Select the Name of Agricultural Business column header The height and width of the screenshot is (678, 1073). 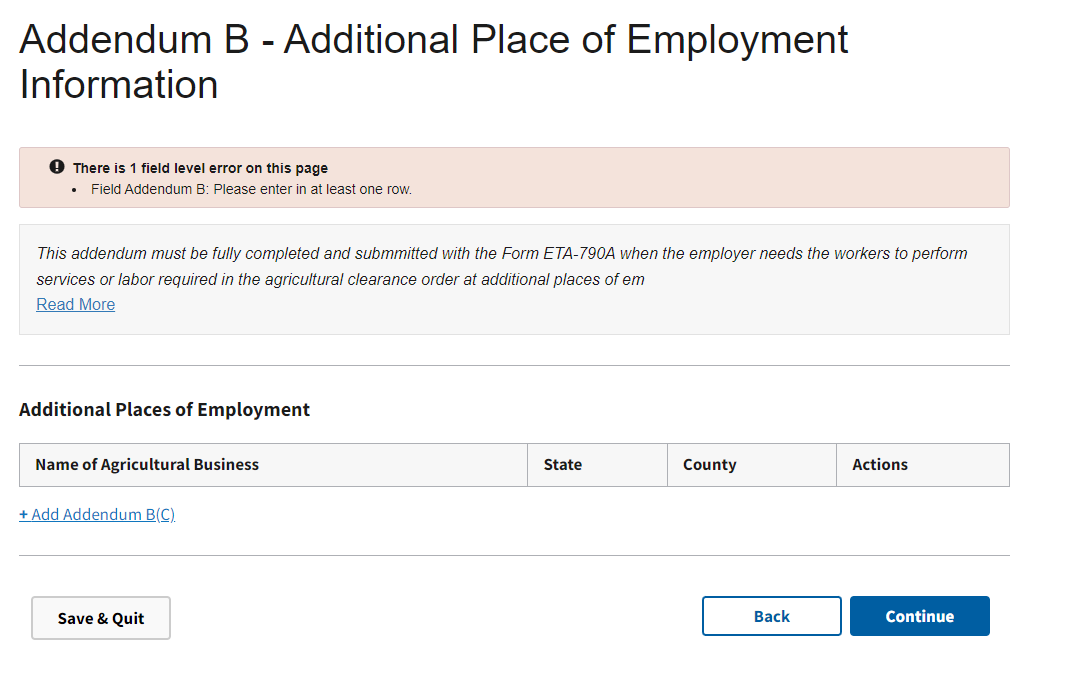pos(147,464)
